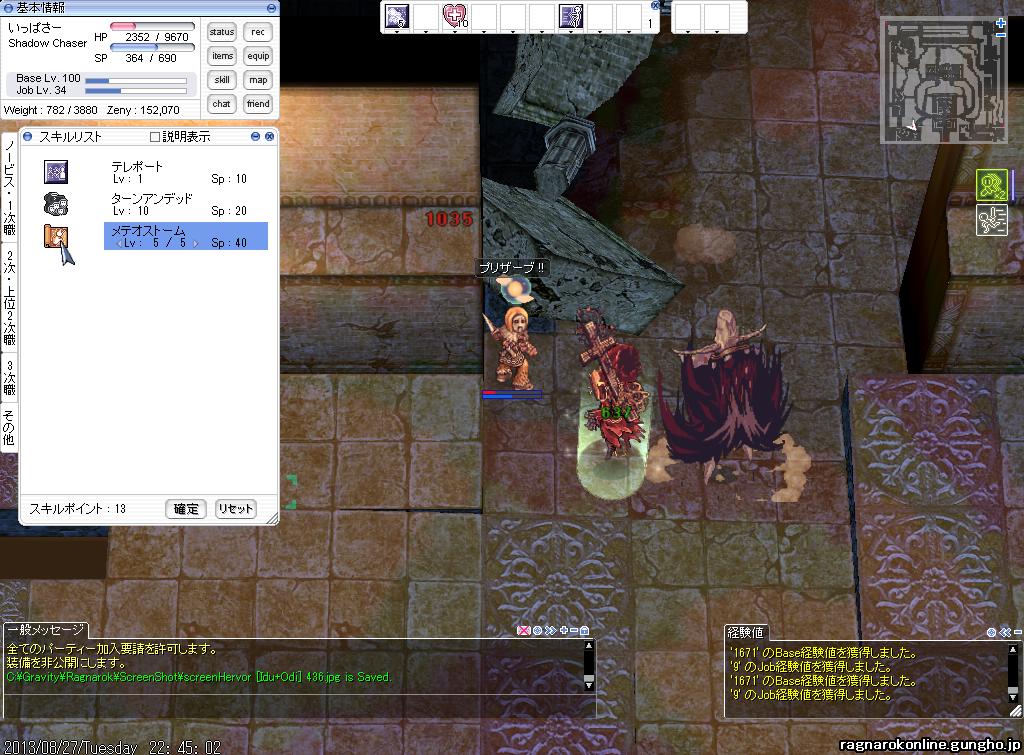This screenshot has width=1024, height=755.
Task: Click the lock icon above chat window
Action: click(x=584, y=630)
